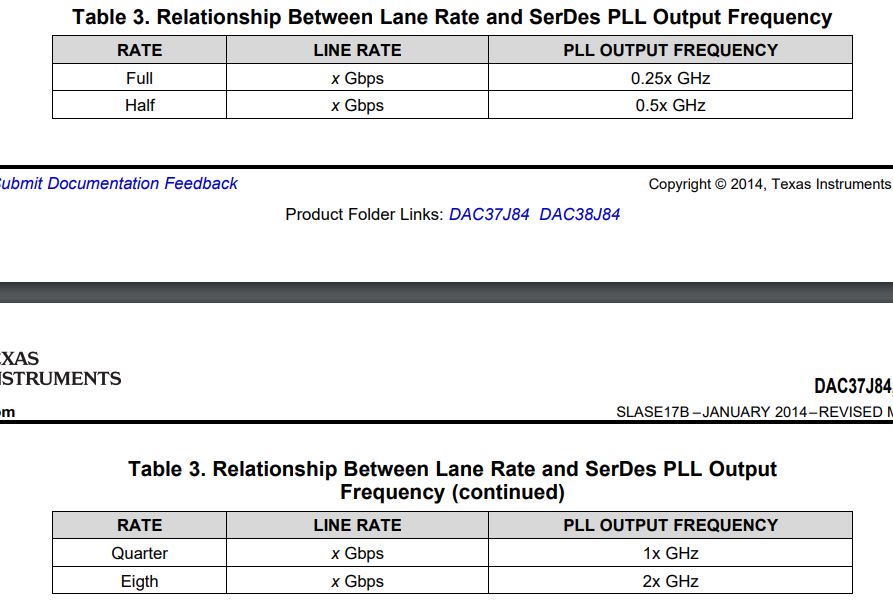Open the DAC38J84 product folder link
This screenshot has height=610, width=893.
click(x=579, y=214)
